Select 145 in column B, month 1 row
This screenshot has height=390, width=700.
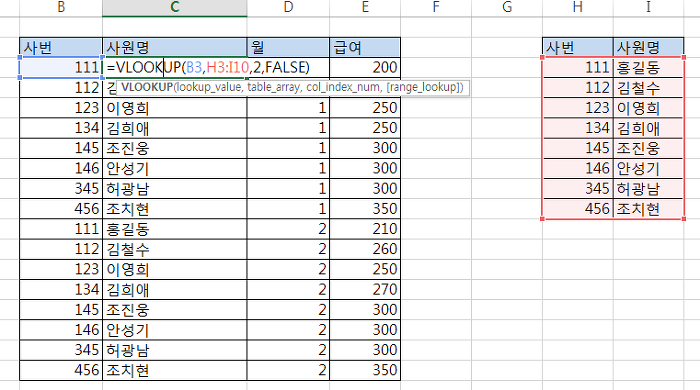click(x=61, y=148)
